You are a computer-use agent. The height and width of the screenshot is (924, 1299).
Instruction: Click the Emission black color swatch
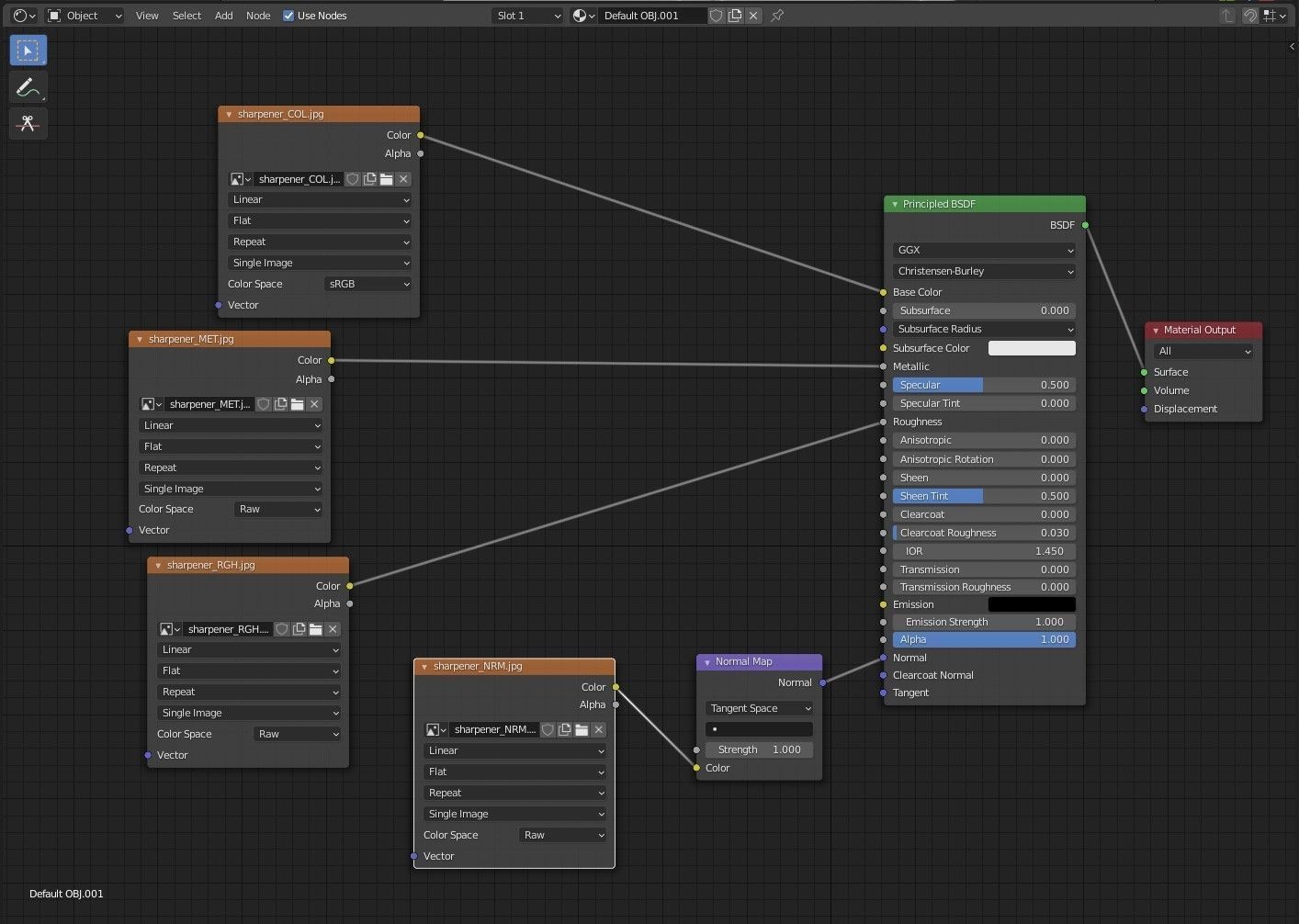[x=1032, y=604]
